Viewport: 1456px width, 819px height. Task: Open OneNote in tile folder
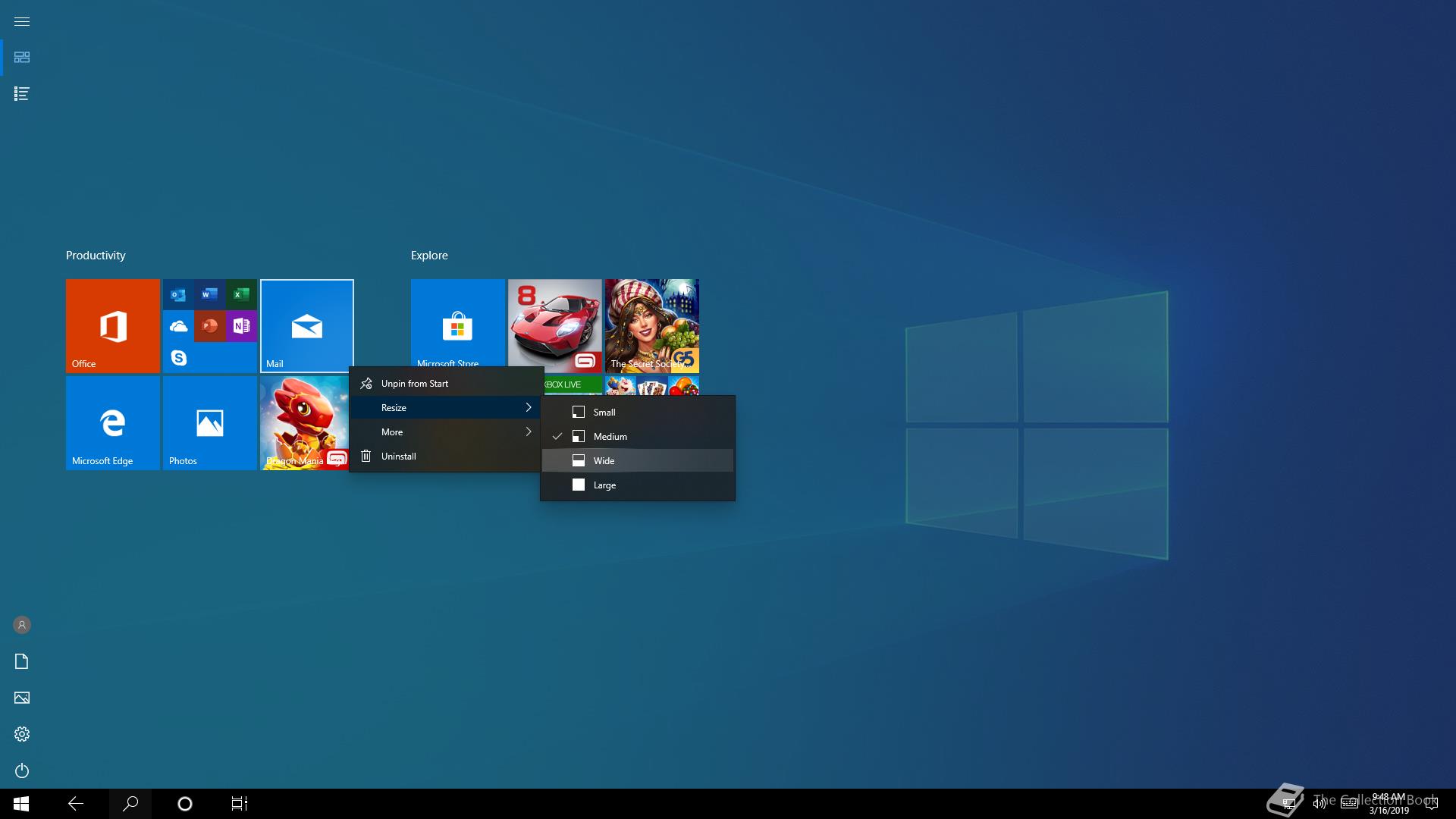[241, 326]
